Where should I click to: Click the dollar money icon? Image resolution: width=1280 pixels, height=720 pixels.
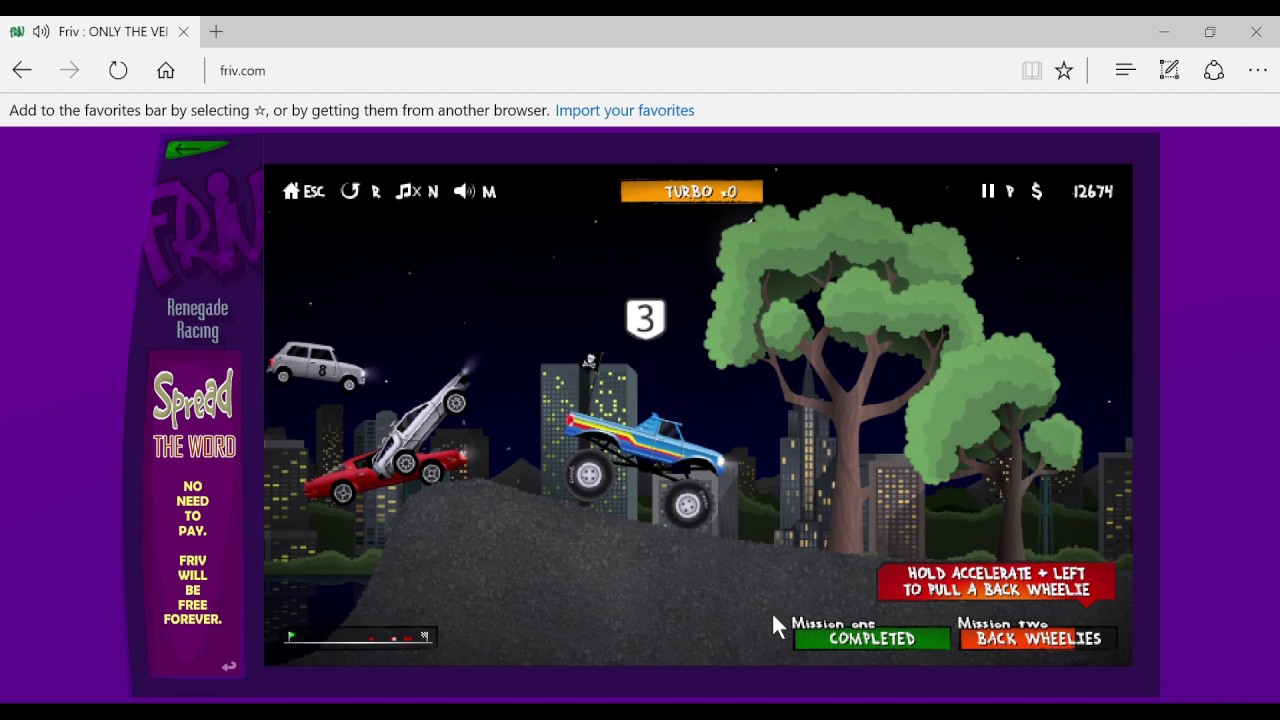click(x=1037, y=191)
